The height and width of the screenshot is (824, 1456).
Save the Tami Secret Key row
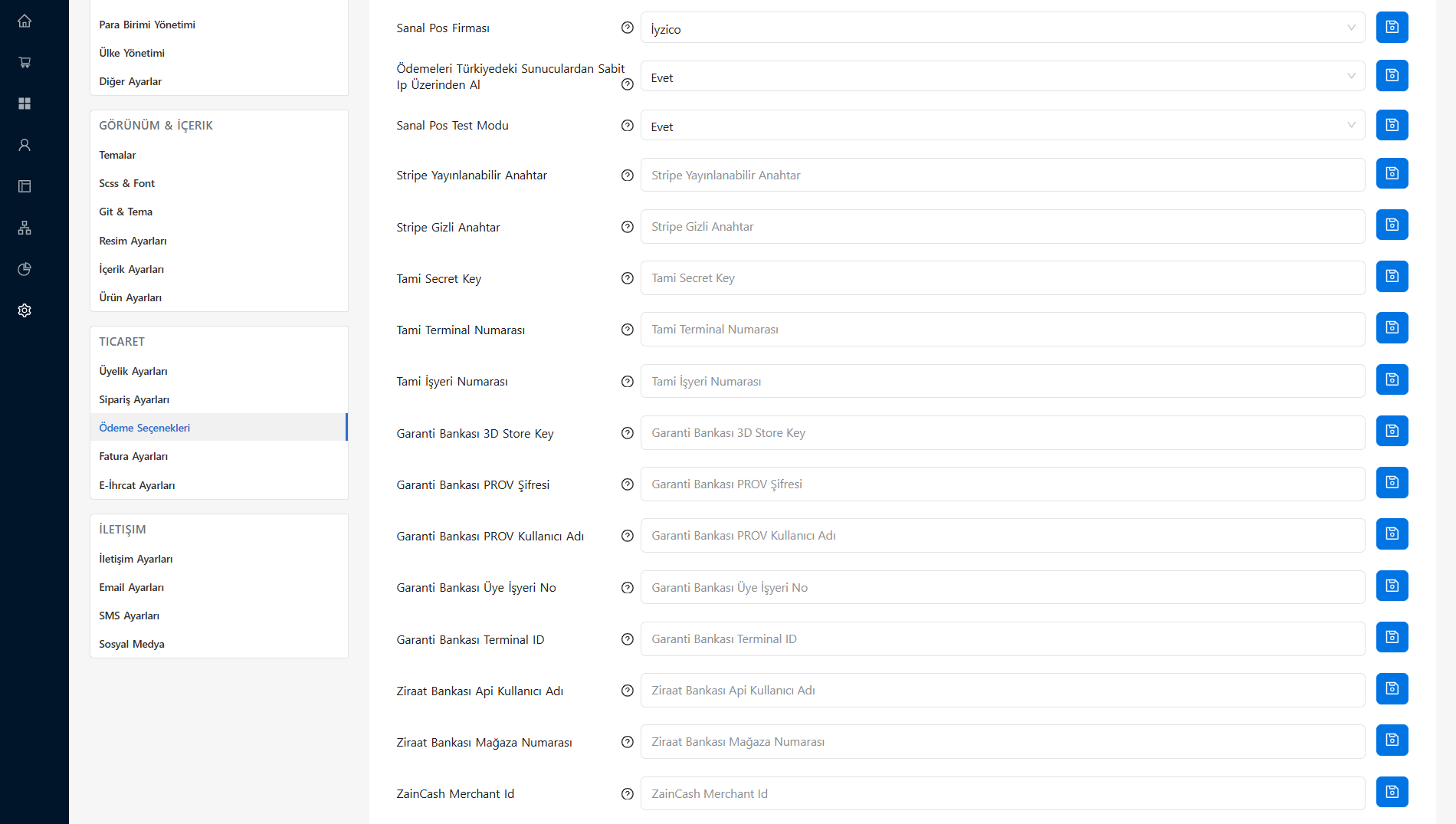pos(1392,276)
